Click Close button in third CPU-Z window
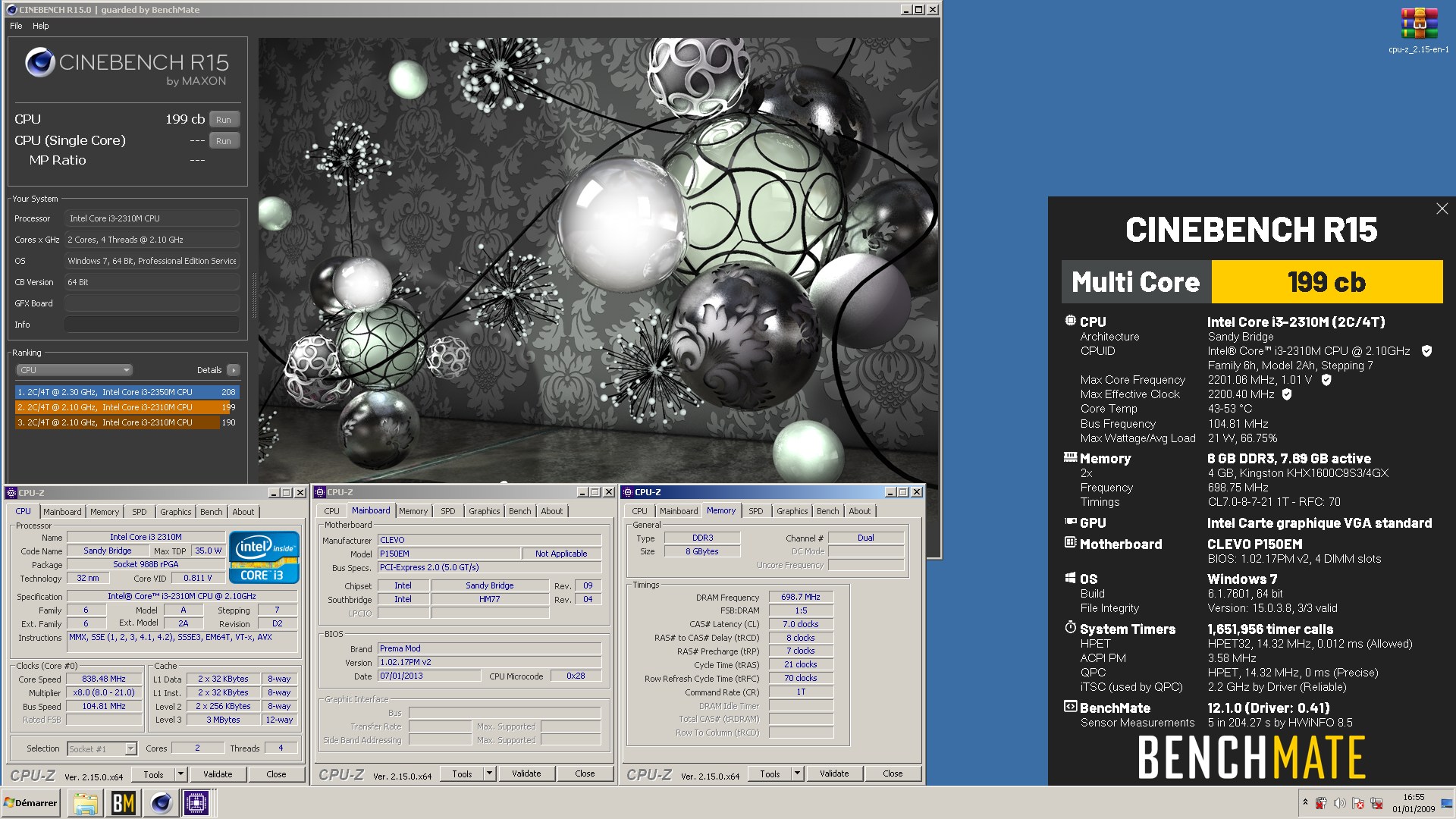Image resolution: width=1456 pixels, height=819 pixels. coord(893,773)
